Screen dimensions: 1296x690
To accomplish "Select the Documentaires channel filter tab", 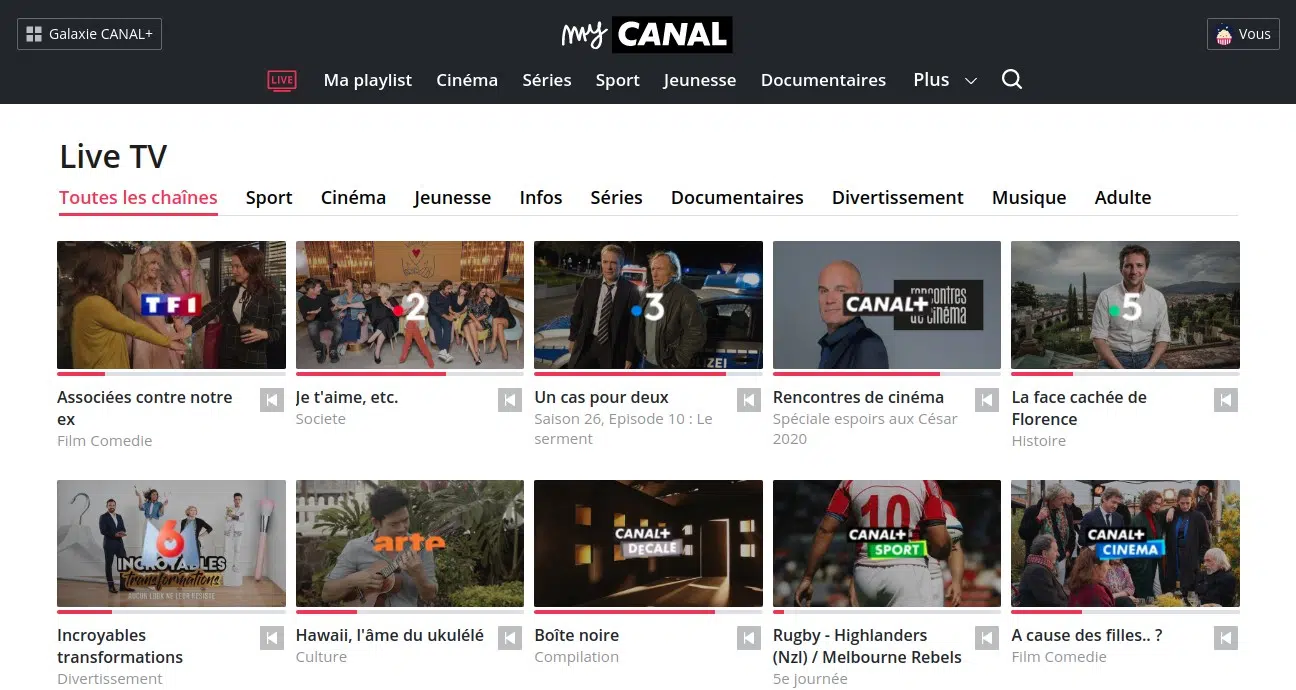I will click(x=737, y=198).
